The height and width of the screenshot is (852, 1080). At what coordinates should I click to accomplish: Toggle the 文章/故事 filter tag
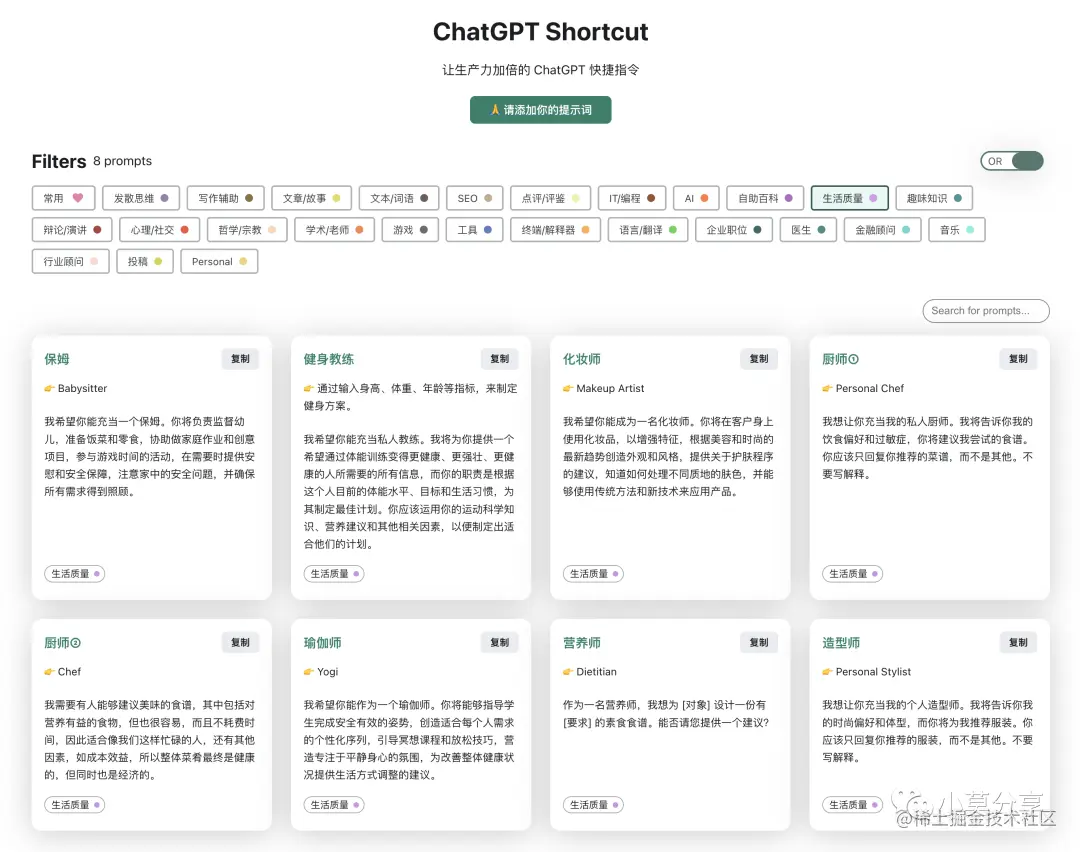click(311, 198)
